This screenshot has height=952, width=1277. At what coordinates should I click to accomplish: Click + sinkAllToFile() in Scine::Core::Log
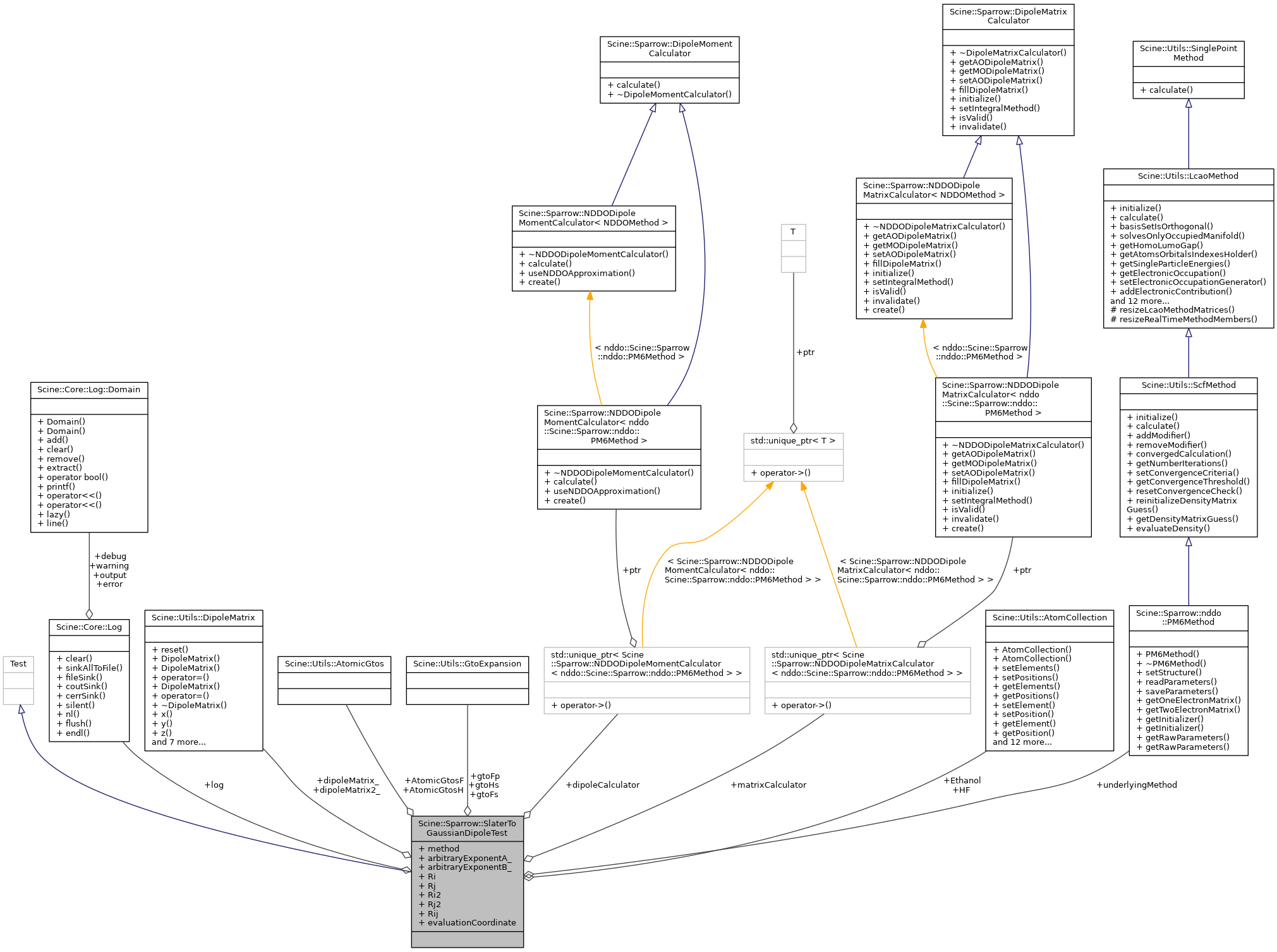coord(89,668)
